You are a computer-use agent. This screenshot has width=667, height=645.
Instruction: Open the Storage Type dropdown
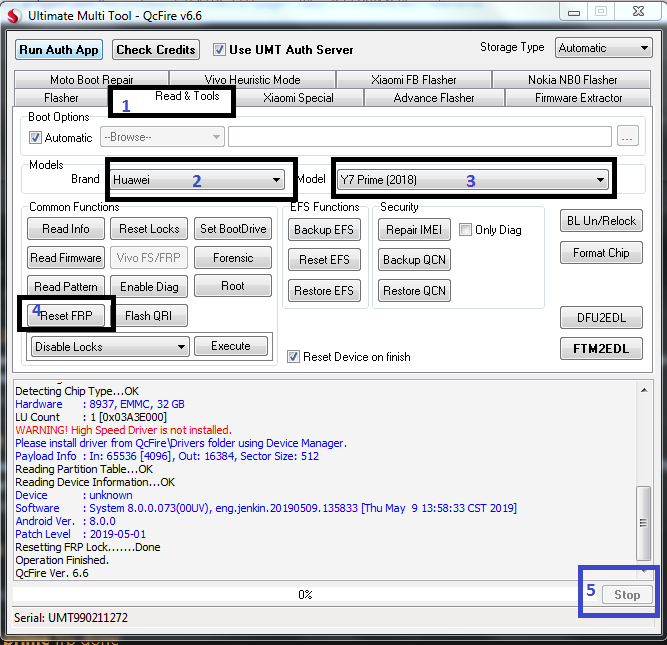coord(603,48)
